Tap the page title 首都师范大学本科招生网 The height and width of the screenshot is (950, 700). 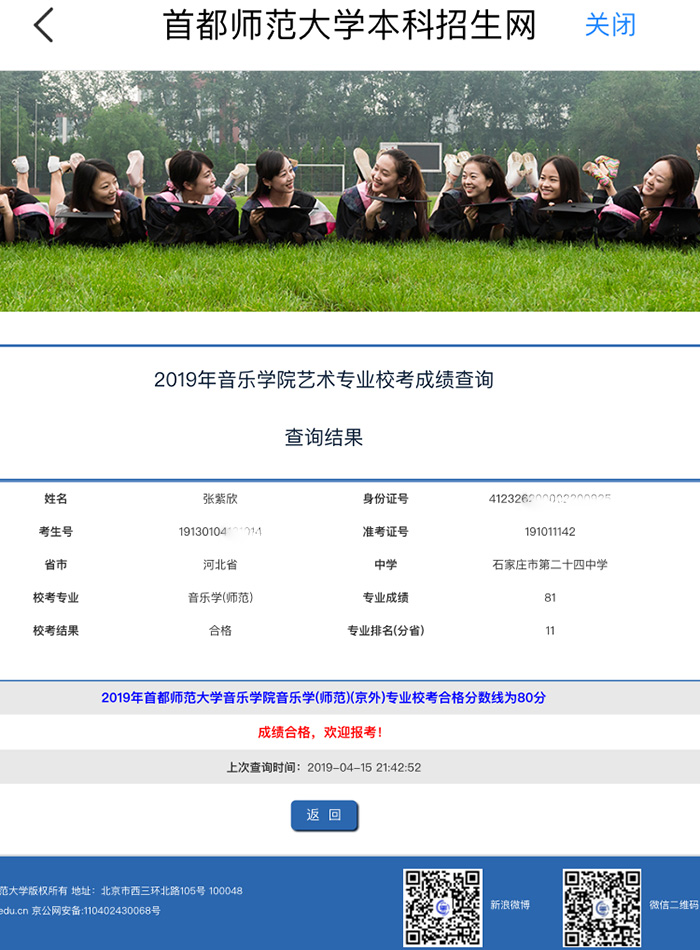pos(350,25)
